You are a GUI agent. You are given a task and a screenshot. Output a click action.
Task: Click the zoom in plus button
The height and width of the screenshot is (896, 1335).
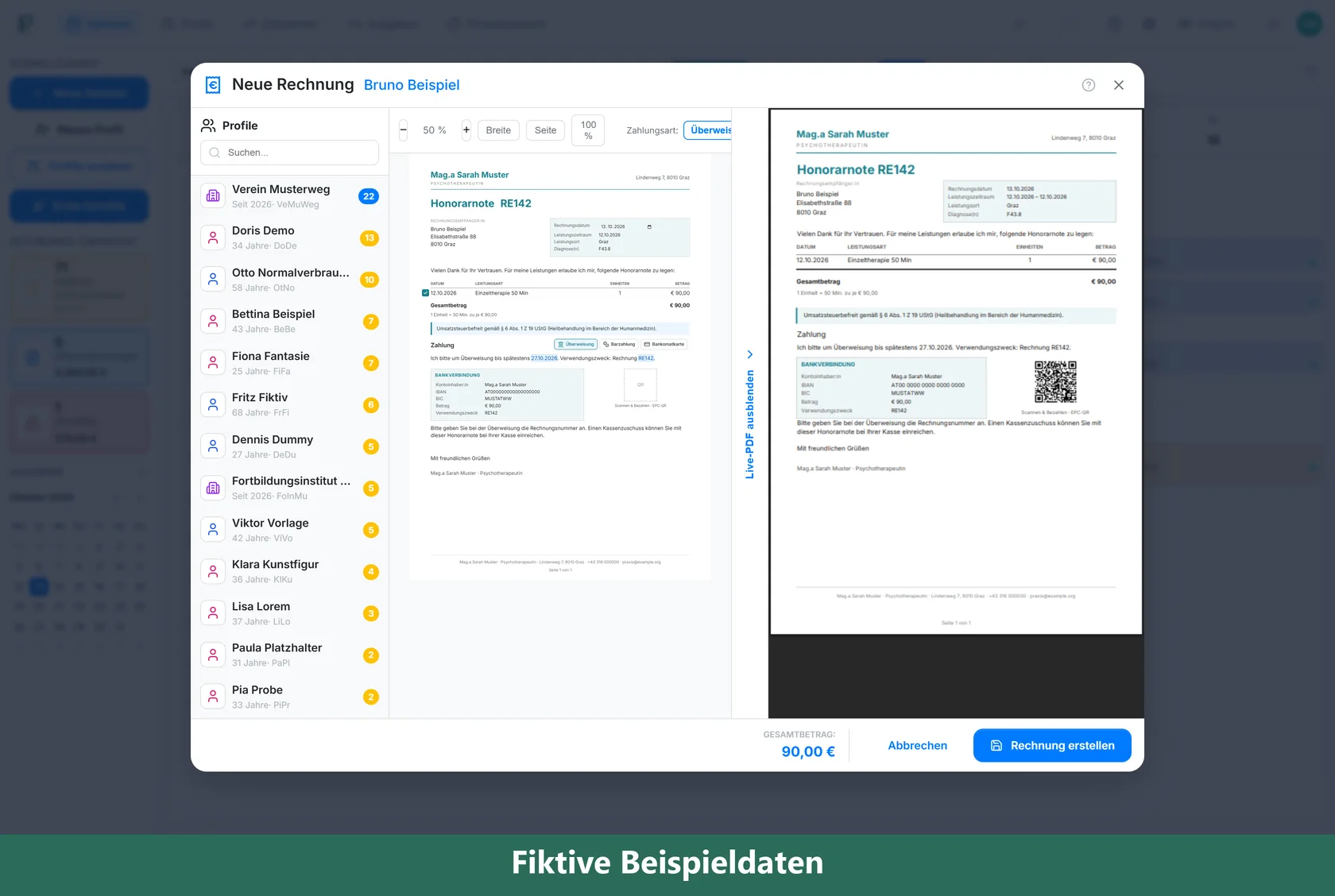[466, 130]
